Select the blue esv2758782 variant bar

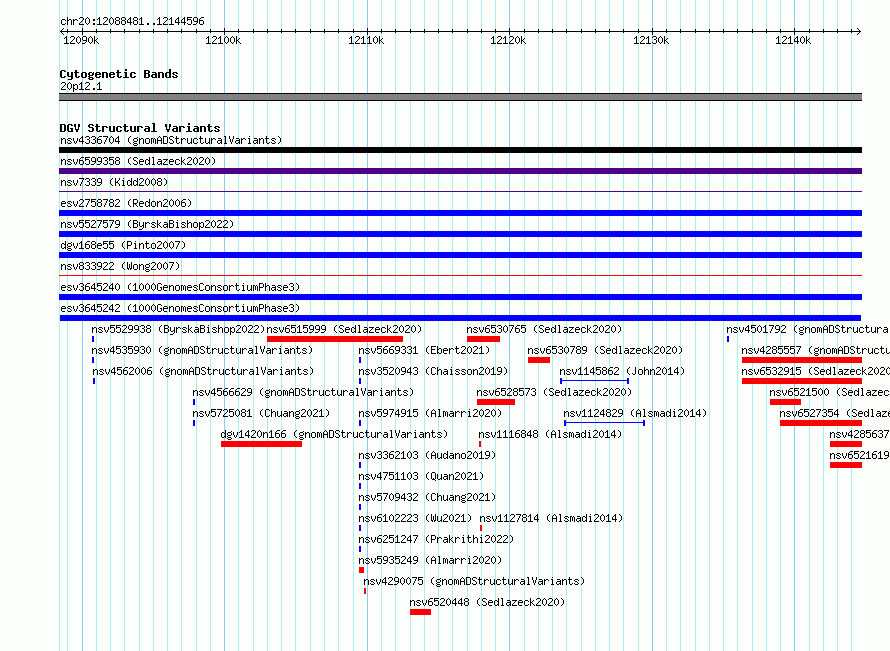point(460,213)
